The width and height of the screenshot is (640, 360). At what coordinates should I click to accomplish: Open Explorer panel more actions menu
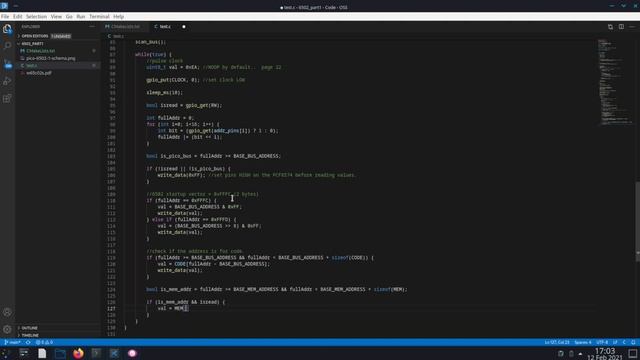[x=92, y=27]
